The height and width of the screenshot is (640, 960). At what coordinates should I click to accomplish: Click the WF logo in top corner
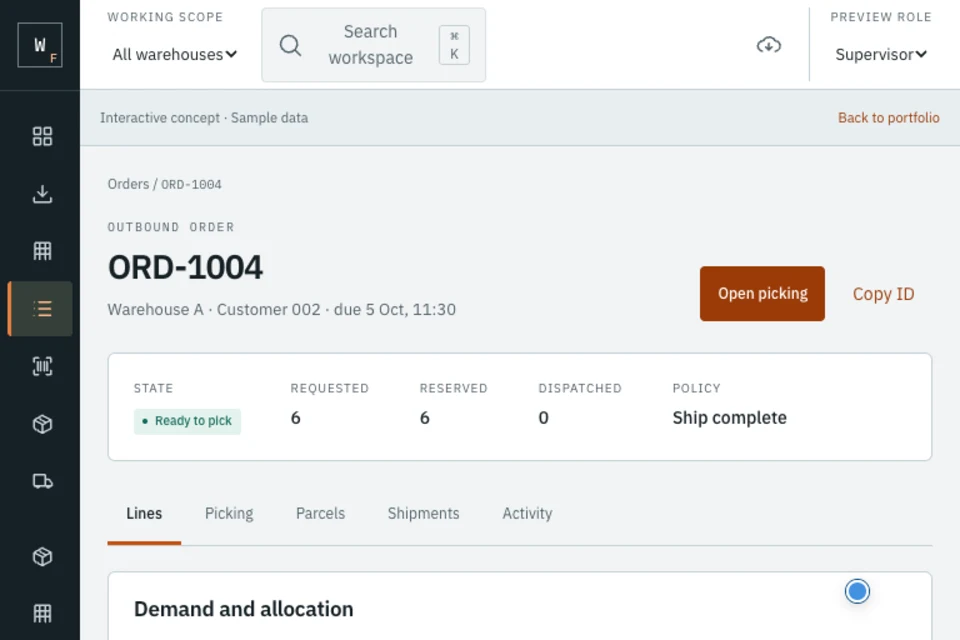pos(40,45)
